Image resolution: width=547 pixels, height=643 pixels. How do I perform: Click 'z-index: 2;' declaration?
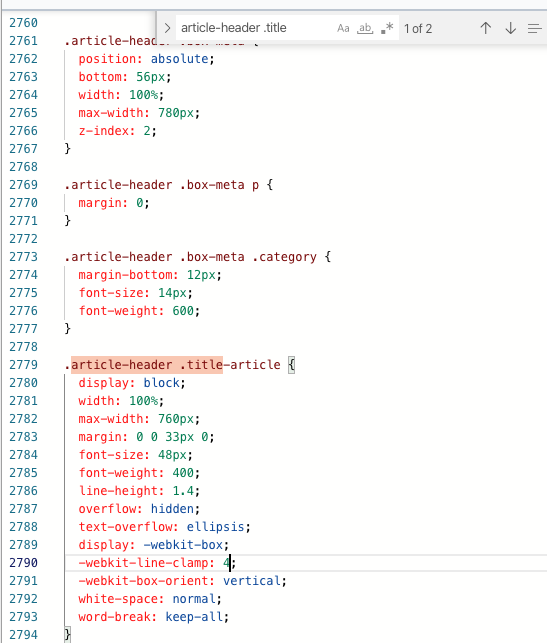(117, 131)
